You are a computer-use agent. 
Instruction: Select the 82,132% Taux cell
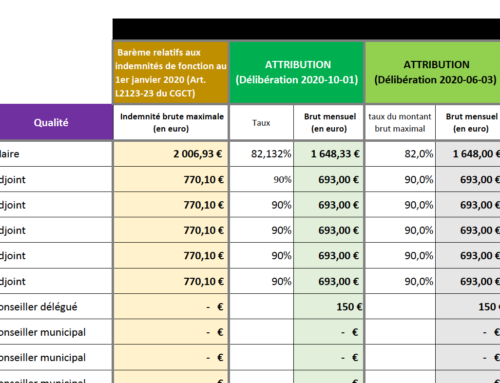262,154
